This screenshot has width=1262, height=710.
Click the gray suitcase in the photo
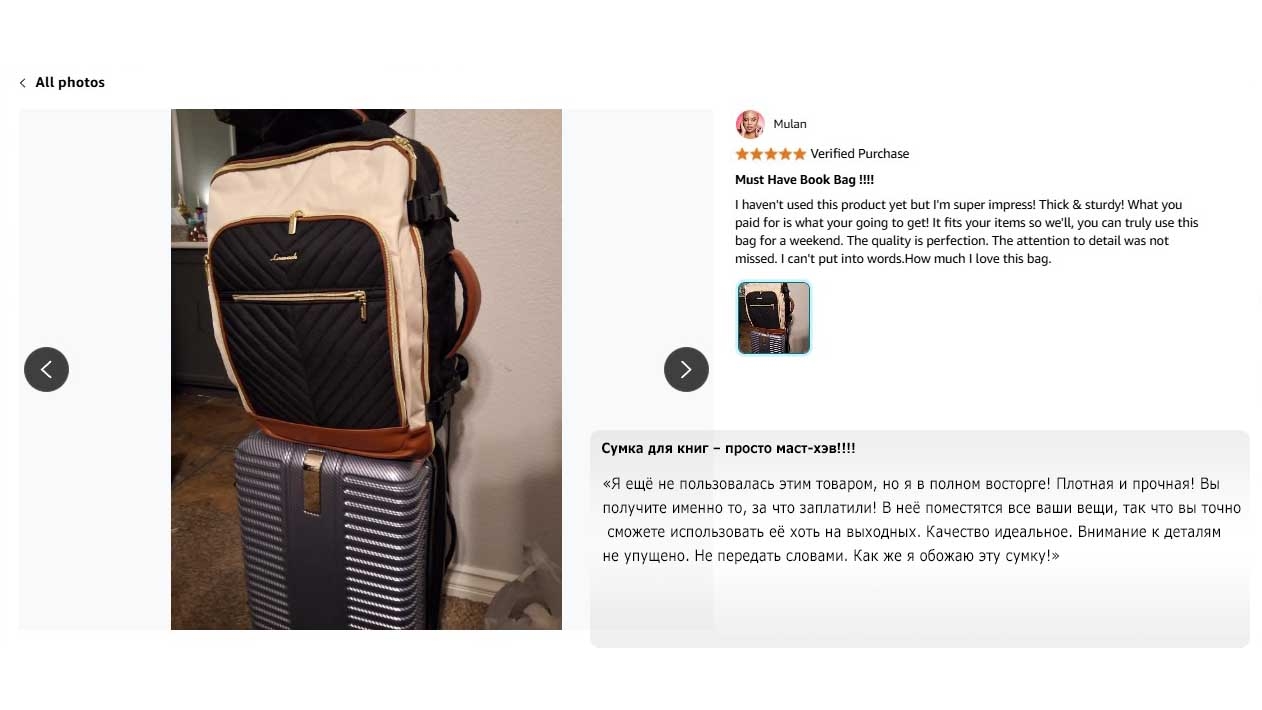[x=335, y=535]
